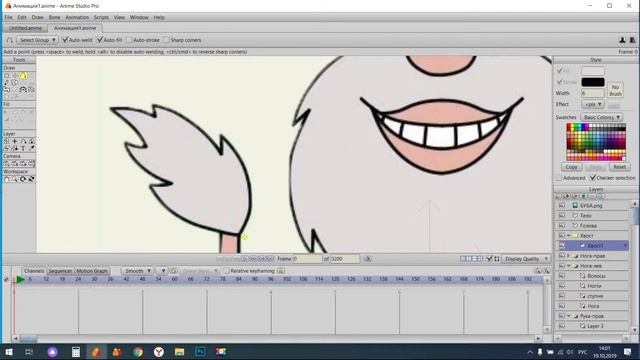Open Google Chrome from the taskbar

point(138,352)
